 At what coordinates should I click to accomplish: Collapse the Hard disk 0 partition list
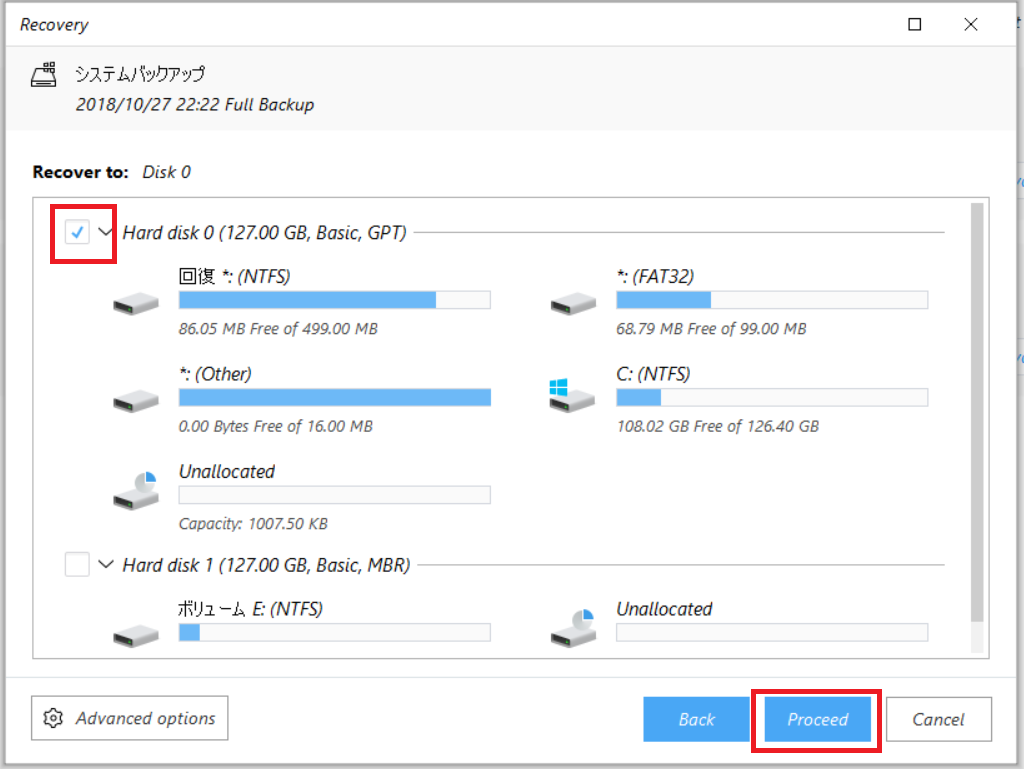[x=105, y=232]
